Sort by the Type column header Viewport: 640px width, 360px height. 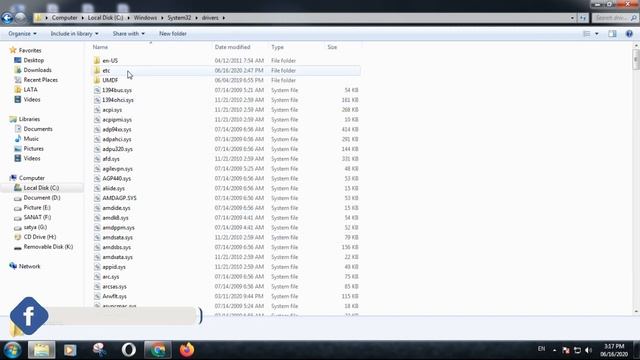coord(278,47)
